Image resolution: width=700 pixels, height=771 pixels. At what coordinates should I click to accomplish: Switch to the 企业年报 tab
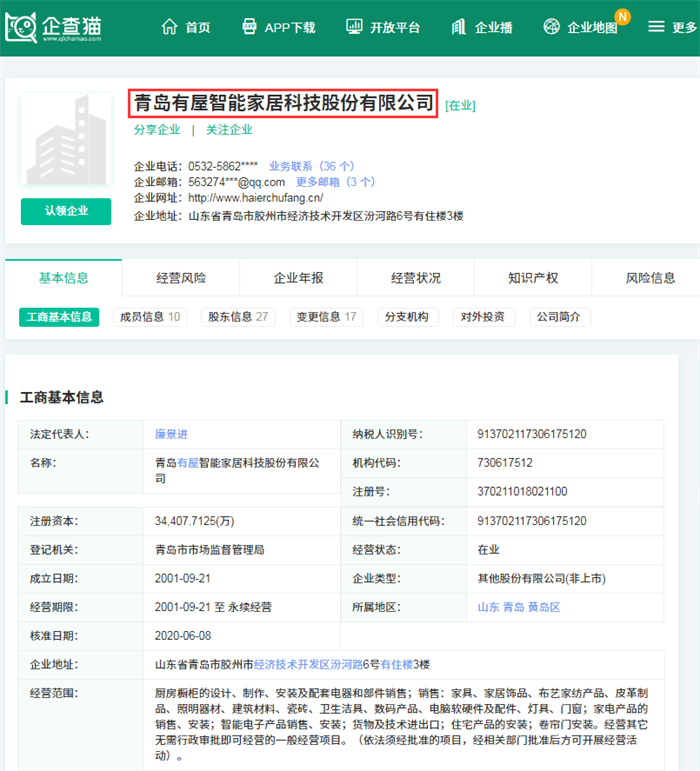pyautogui.click(x=298, y=278)
